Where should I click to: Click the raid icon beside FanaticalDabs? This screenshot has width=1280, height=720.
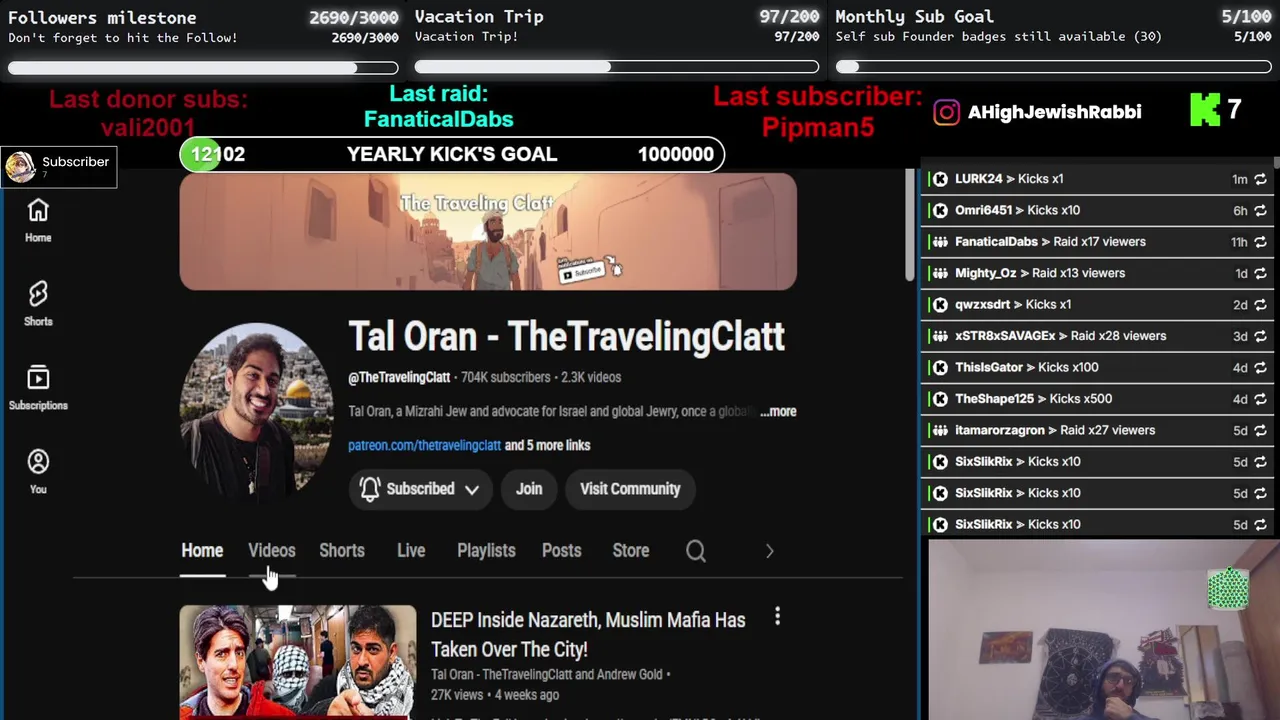point(940,242)
